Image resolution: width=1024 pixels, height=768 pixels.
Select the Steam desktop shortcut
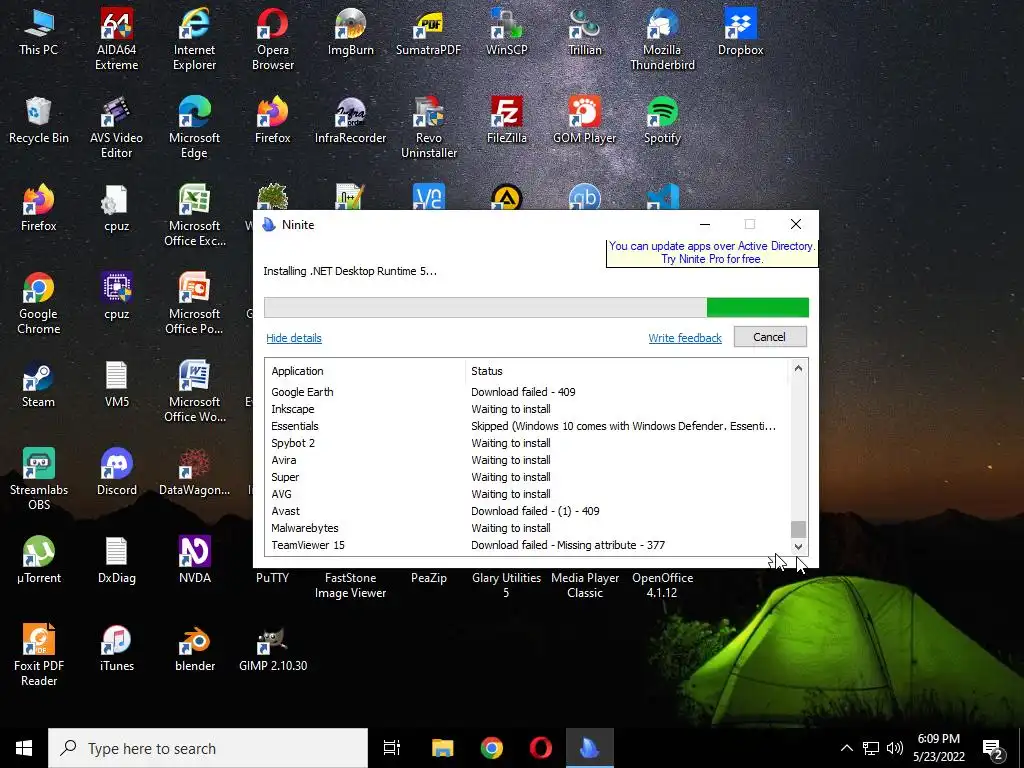pos(39,385)
